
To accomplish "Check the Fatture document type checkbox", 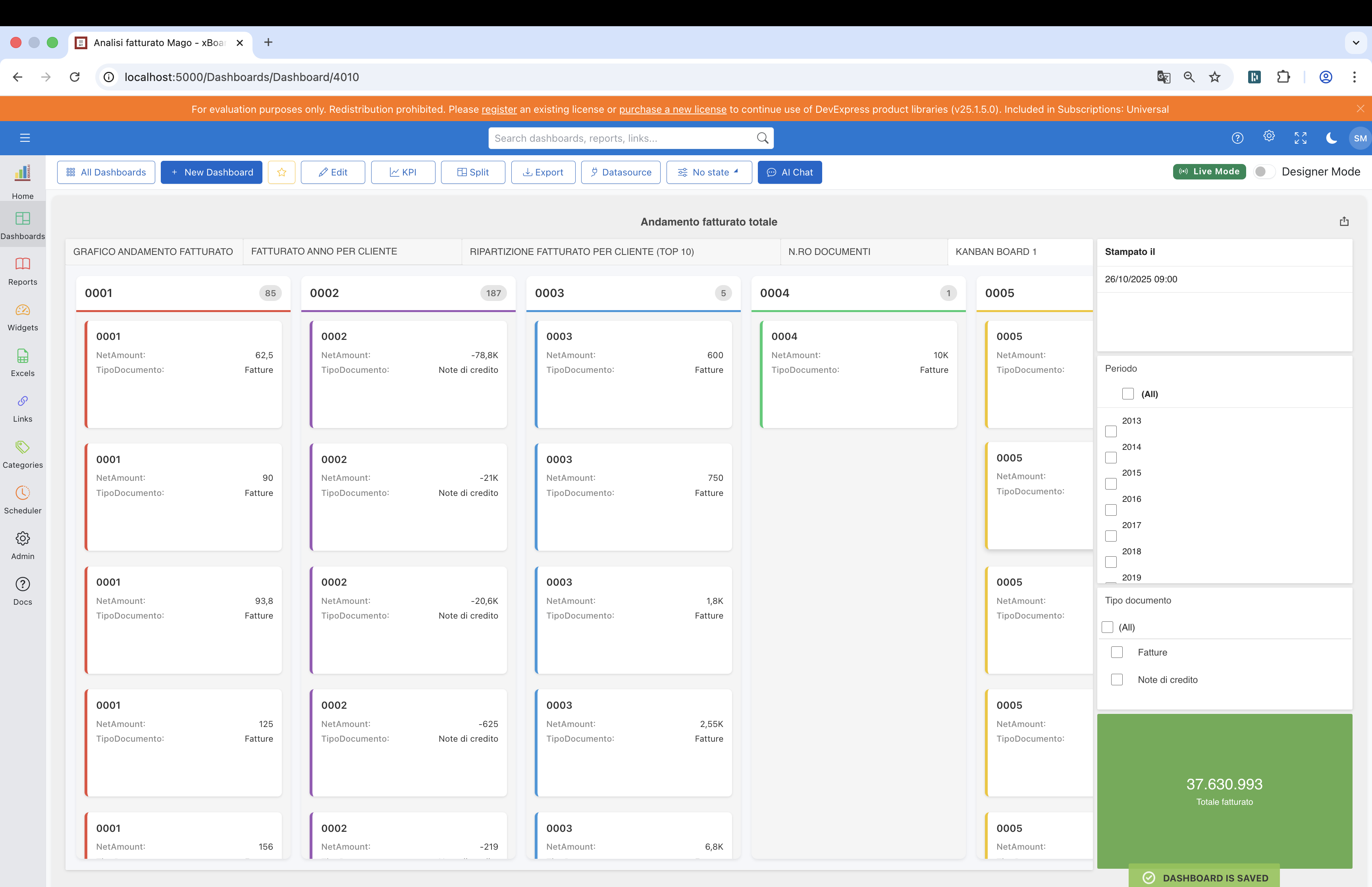I will pos(1117,652).
